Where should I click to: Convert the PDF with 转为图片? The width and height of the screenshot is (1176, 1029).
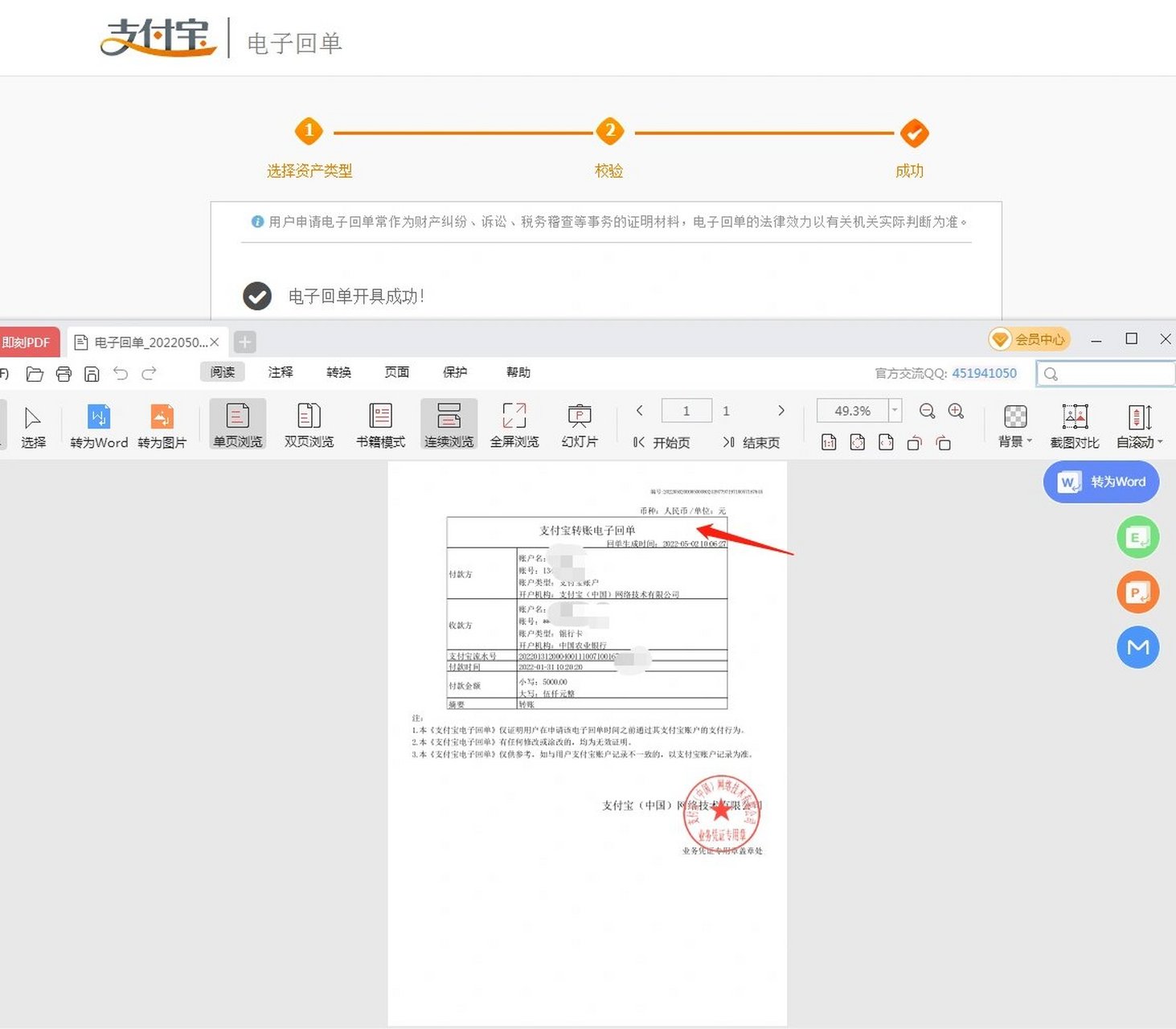[x=162, y=427]
